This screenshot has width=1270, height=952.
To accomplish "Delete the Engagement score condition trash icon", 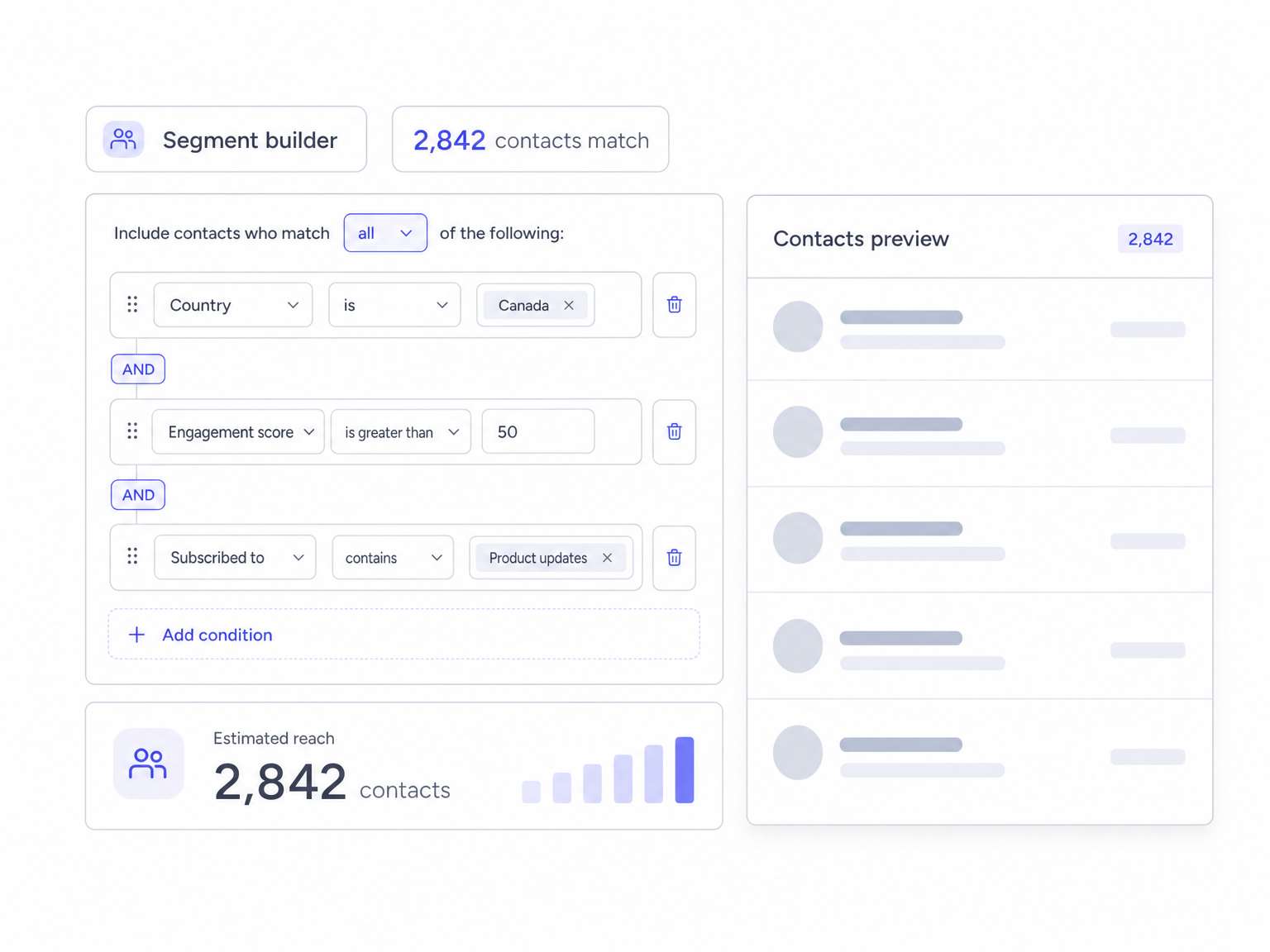I will point(674,431).
